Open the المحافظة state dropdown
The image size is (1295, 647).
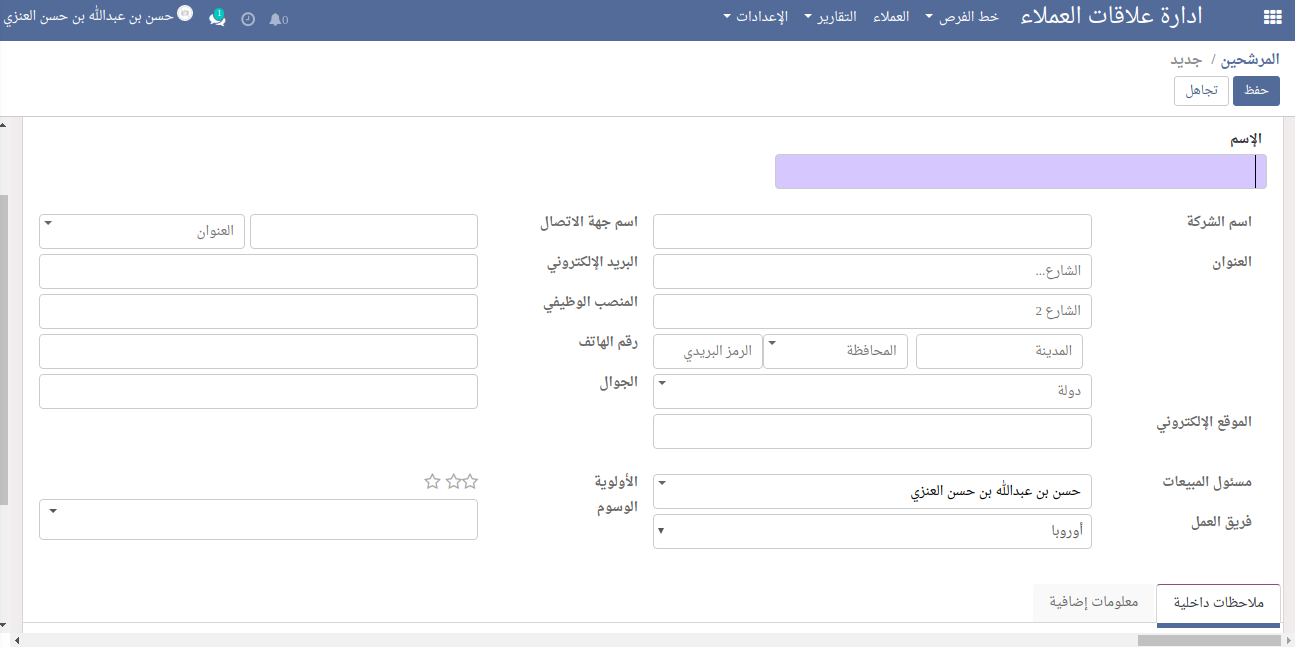[x=835, y=351]
